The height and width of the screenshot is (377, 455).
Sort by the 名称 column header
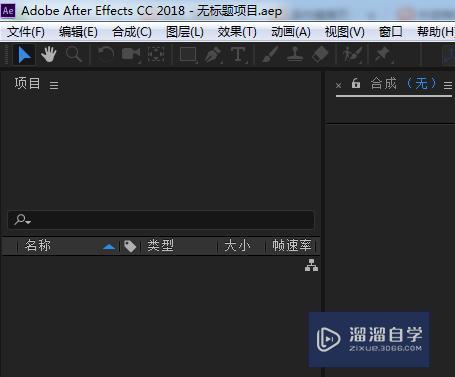point(38,246)
